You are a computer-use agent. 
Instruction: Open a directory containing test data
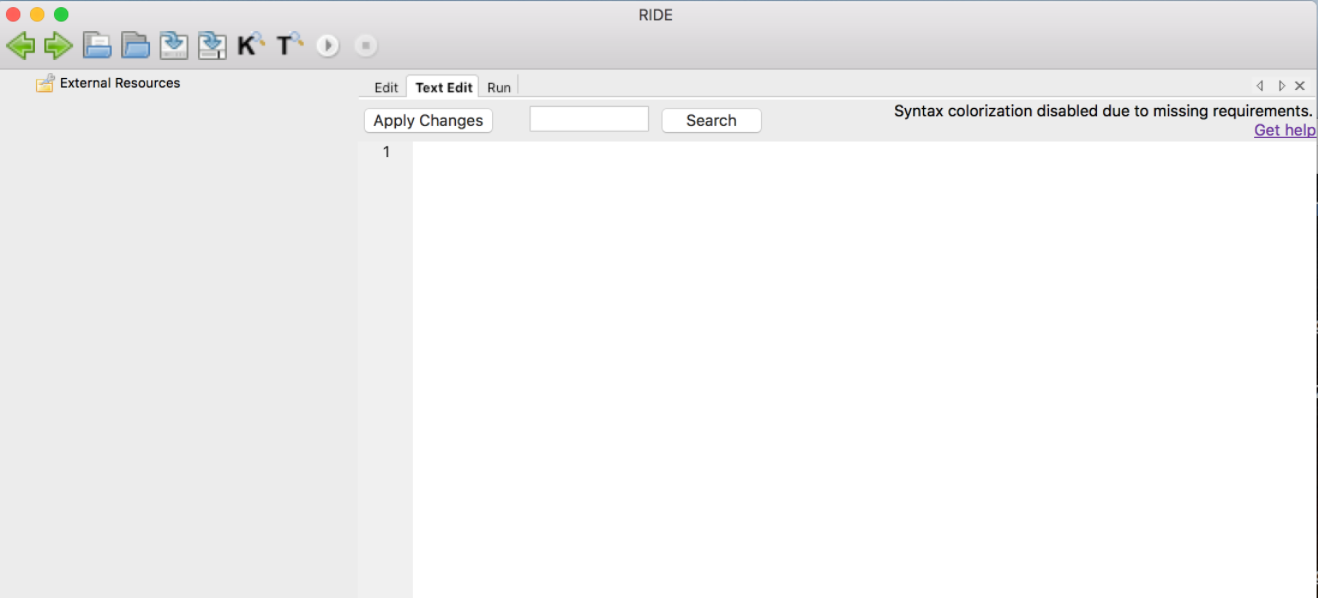135,44
